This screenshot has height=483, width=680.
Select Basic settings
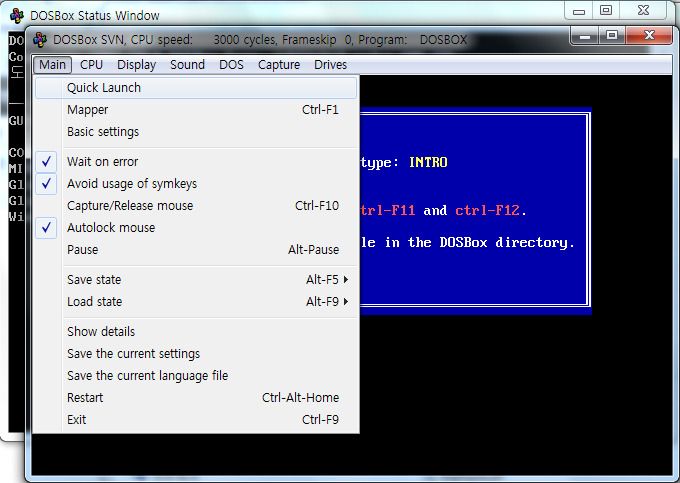click(196, 132)
